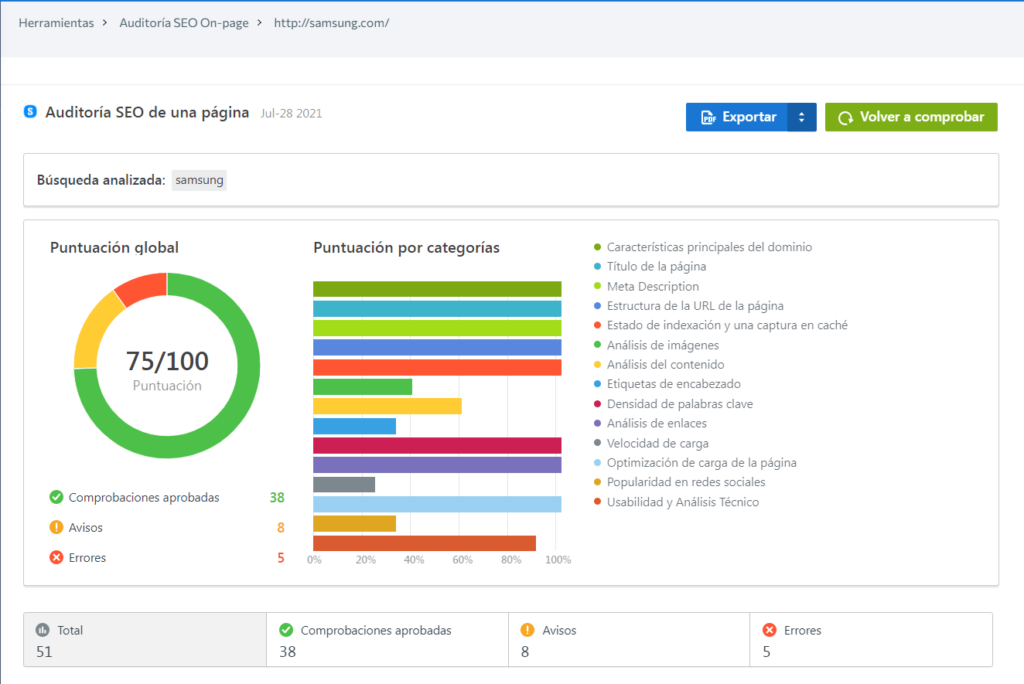
Task: Click the blue S logo icon beside the audit title
Action: [x=30, y=112]
